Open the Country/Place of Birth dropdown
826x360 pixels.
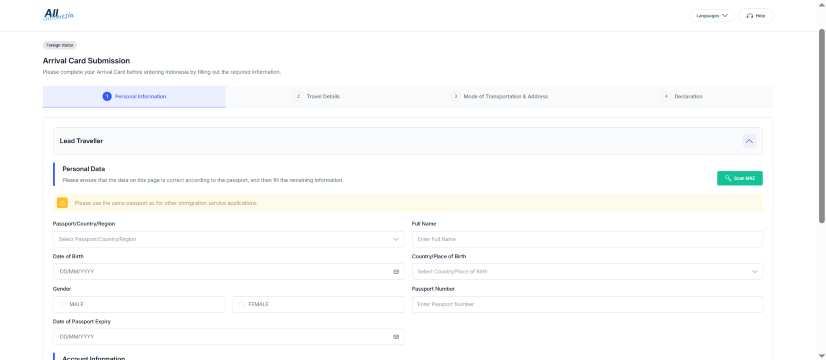point(587,271)
